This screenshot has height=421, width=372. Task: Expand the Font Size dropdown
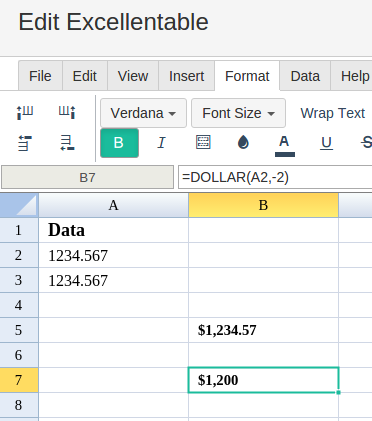(x=238, y=113)
